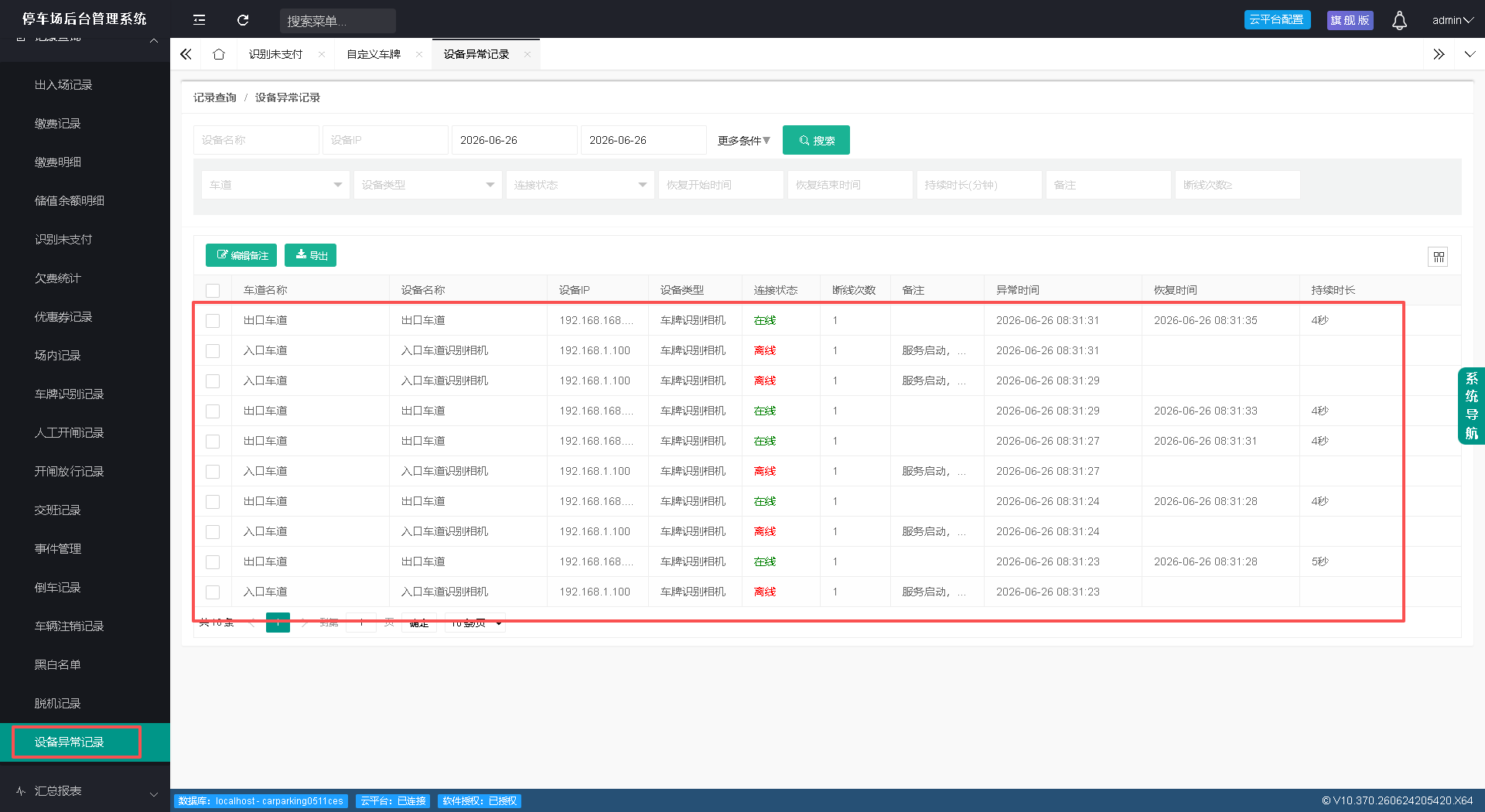Image resolution: width=1485 pixels, height=812 pixels.
Task: Collapse the sidebar menu toggle icon
Action: pos(199,20)
